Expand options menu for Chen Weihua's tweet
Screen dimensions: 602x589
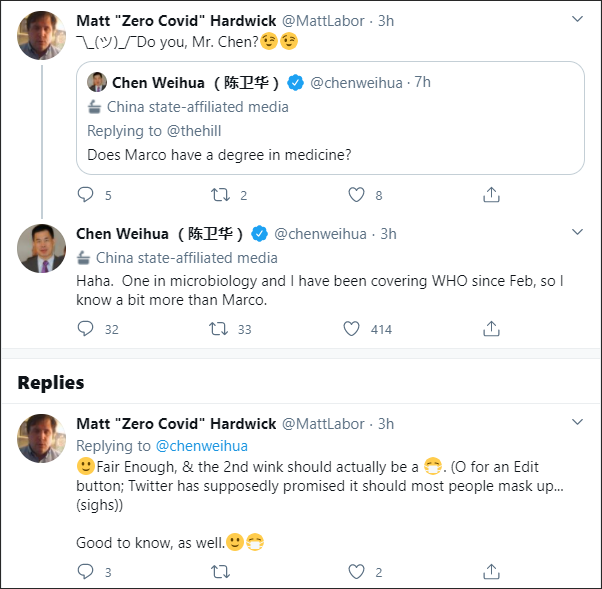pyautogui.click(x=577, y=232)
